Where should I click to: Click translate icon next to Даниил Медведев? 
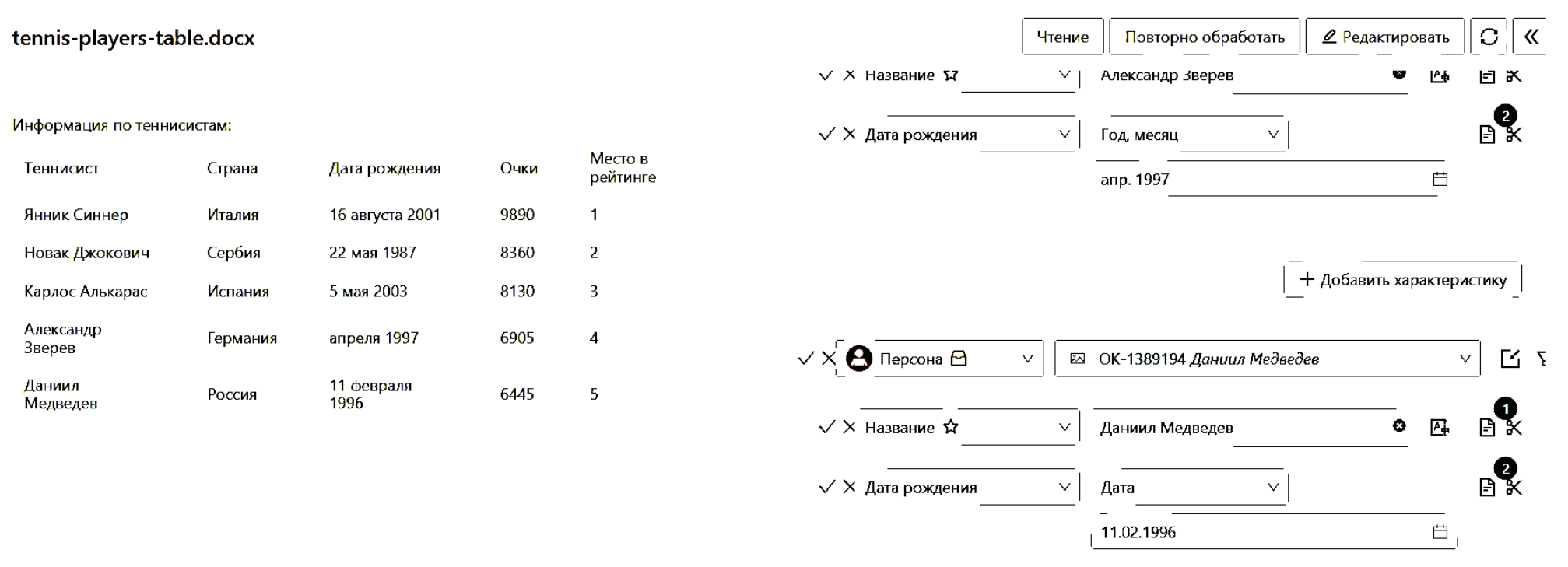(x=1440, y=427)
